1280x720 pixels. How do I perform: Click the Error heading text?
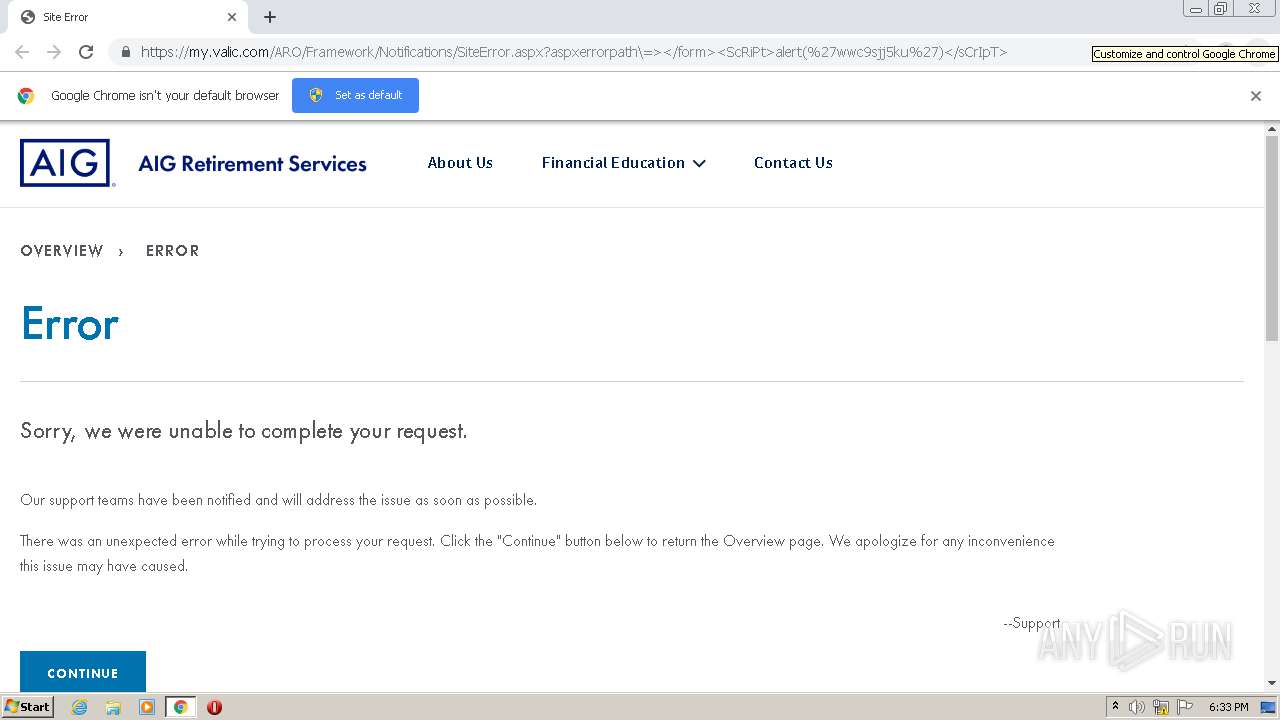pyautogui.click(x=70, y=324)
